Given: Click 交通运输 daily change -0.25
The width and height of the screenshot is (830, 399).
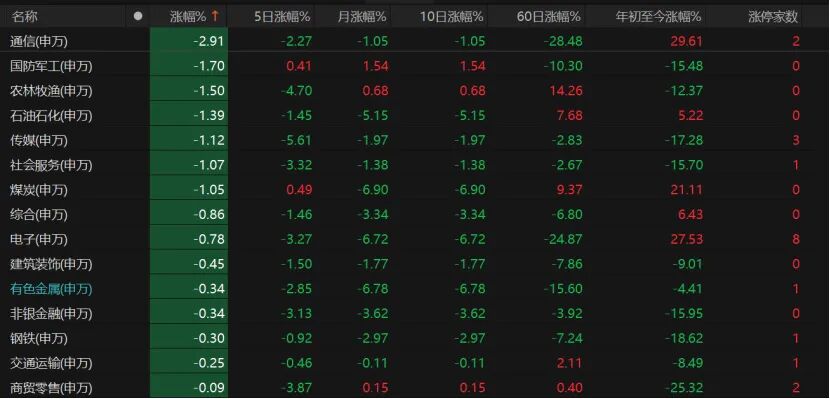Looking at the screenshot, I should point(209,363).
